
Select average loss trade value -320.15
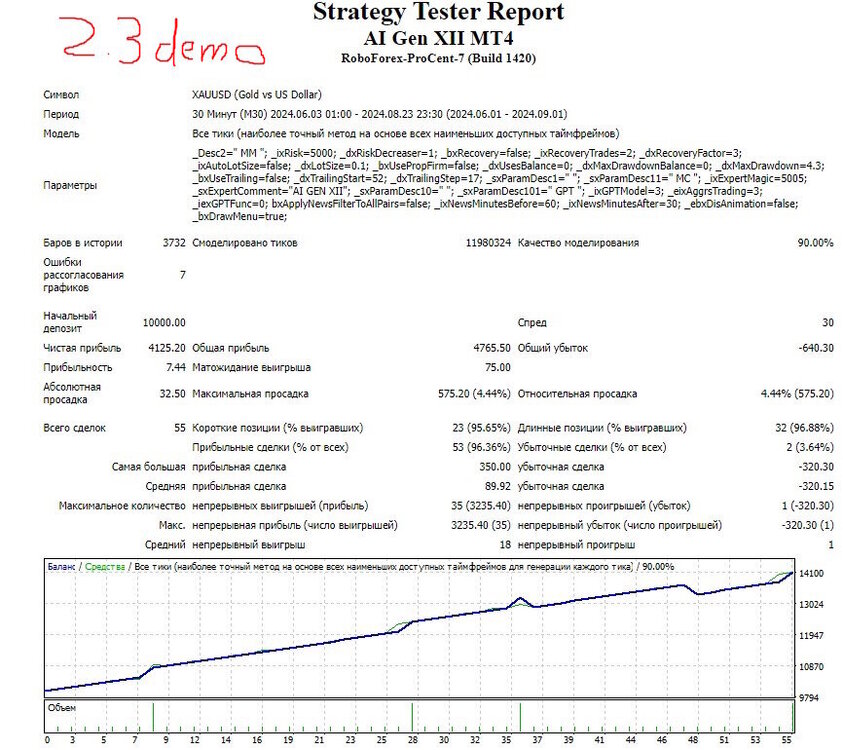[x=816, y=486]
